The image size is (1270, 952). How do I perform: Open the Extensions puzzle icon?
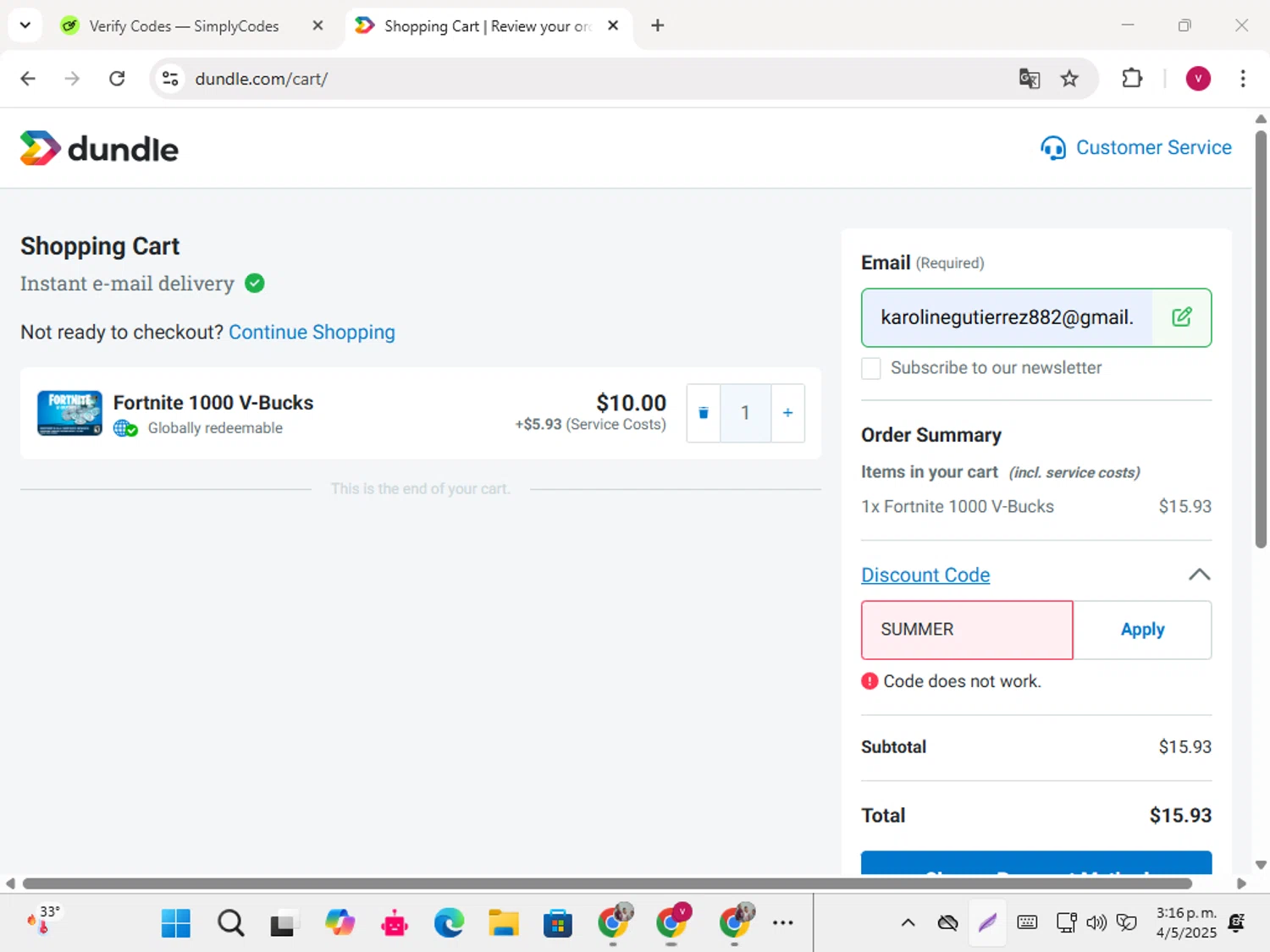pos(1132,79)
